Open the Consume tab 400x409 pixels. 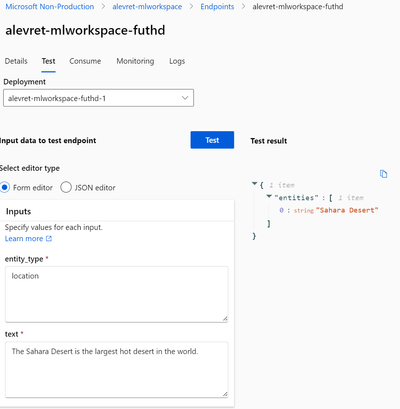coord(85,61)
